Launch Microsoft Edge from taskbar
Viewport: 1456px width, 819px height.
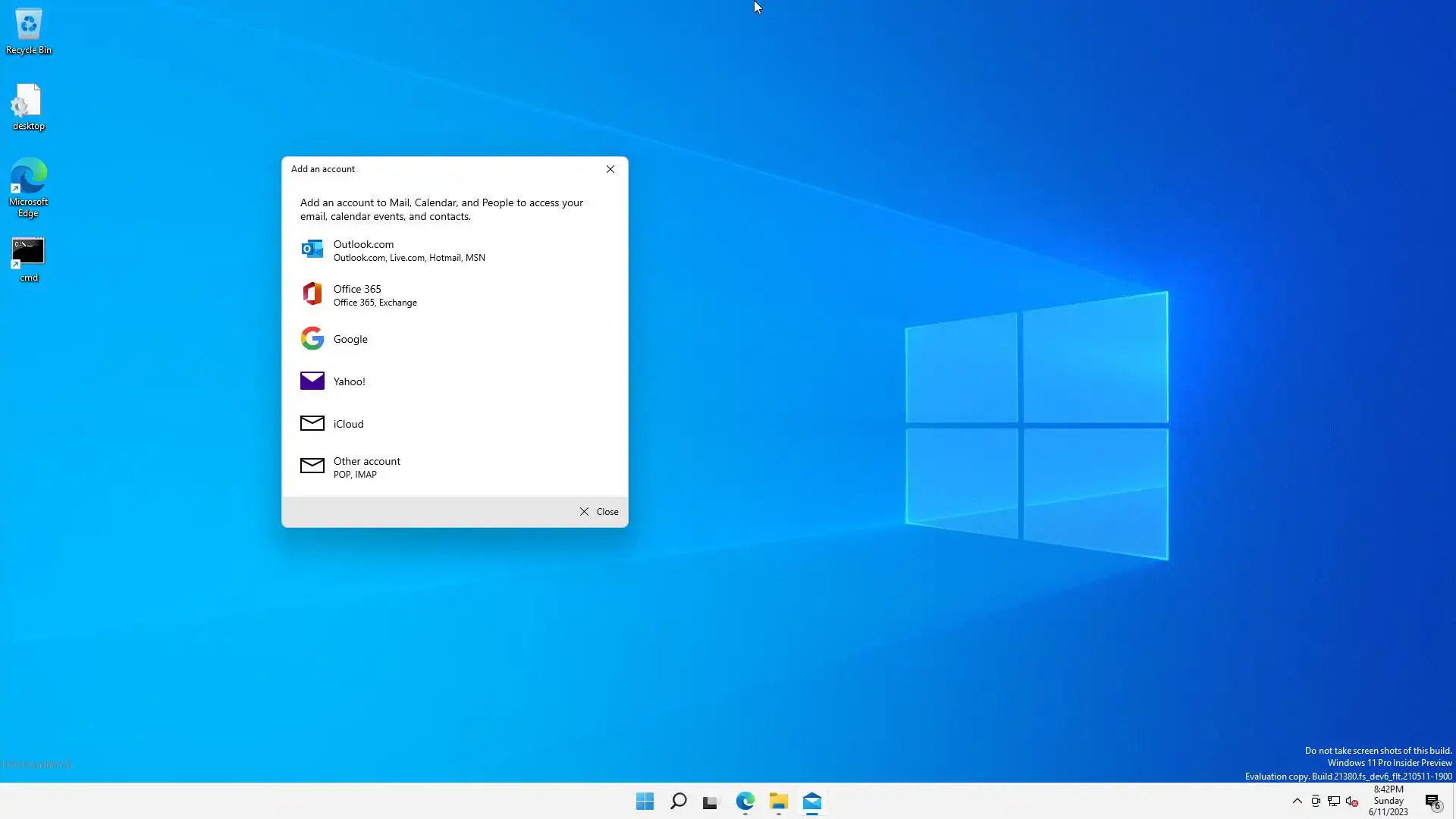(745, 802)
